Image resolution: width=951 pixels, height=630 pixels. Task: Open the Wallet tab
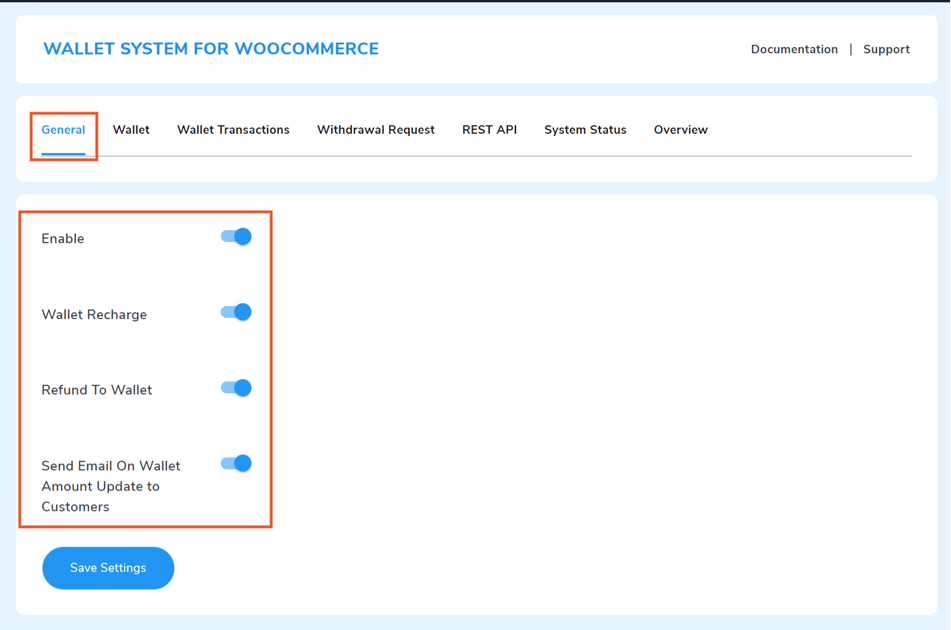[131, 130]
